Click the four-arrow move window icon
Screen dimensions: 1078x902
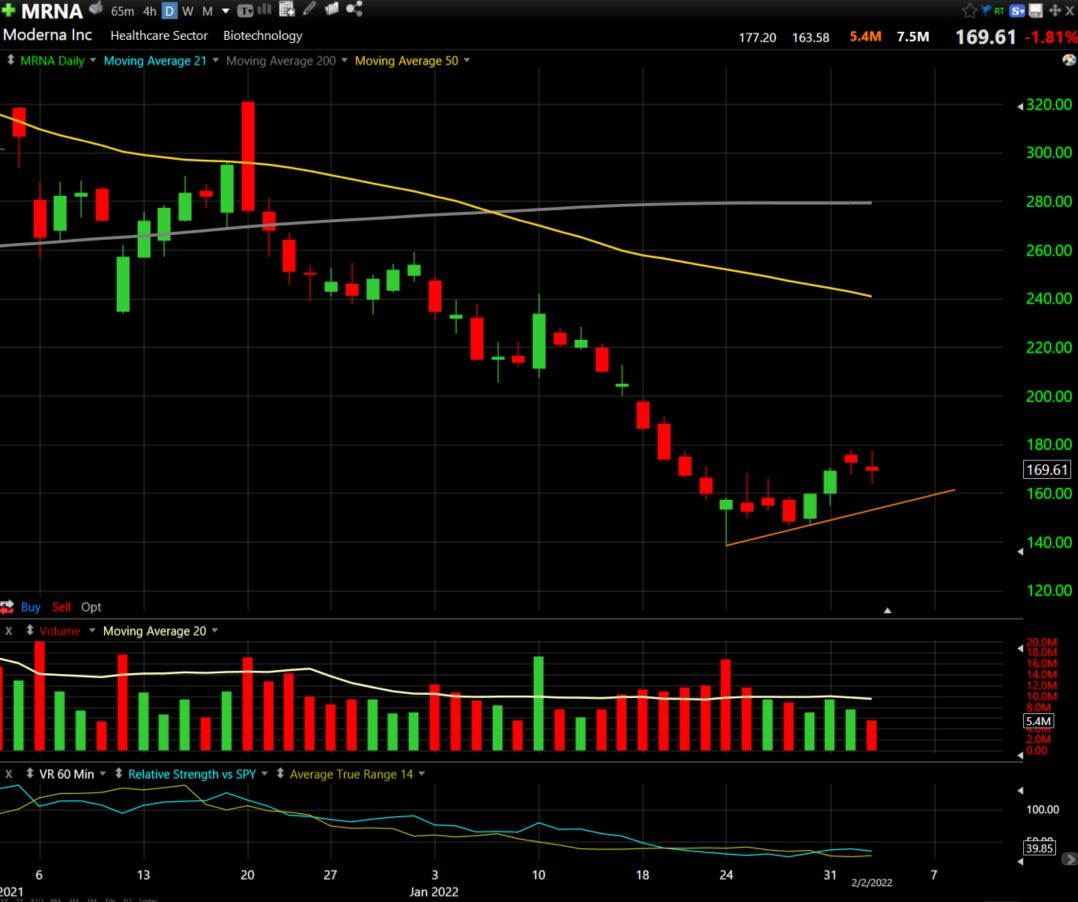point(1055,10)
